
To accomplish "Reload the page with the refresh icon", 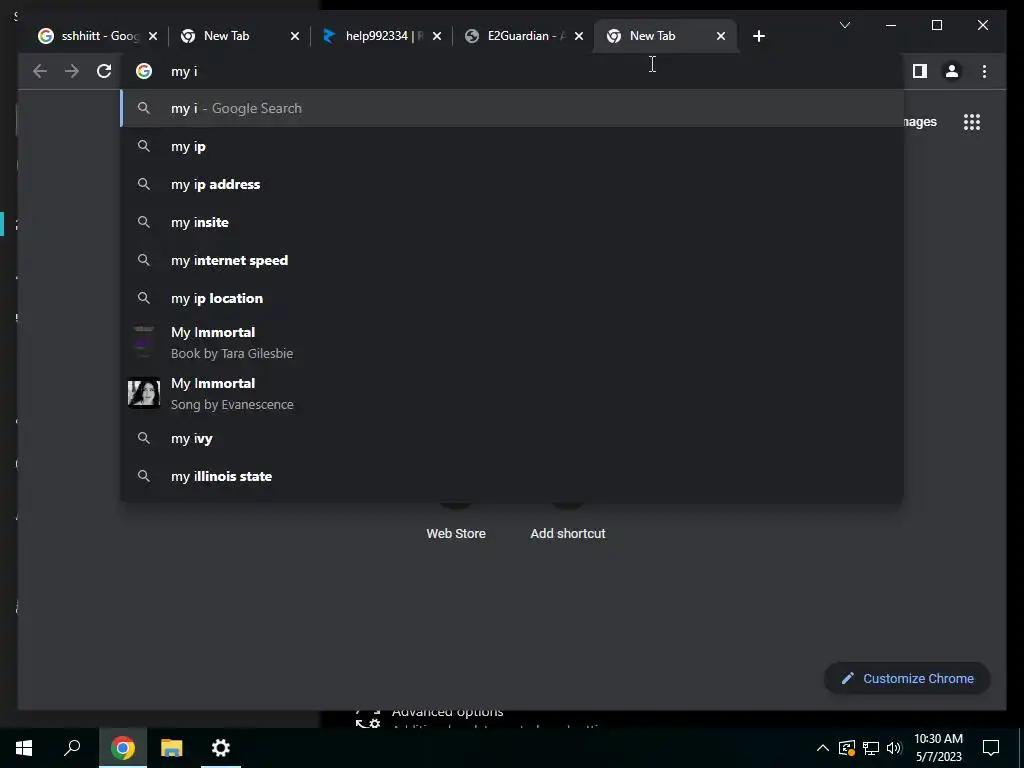I will pos(104,71).
